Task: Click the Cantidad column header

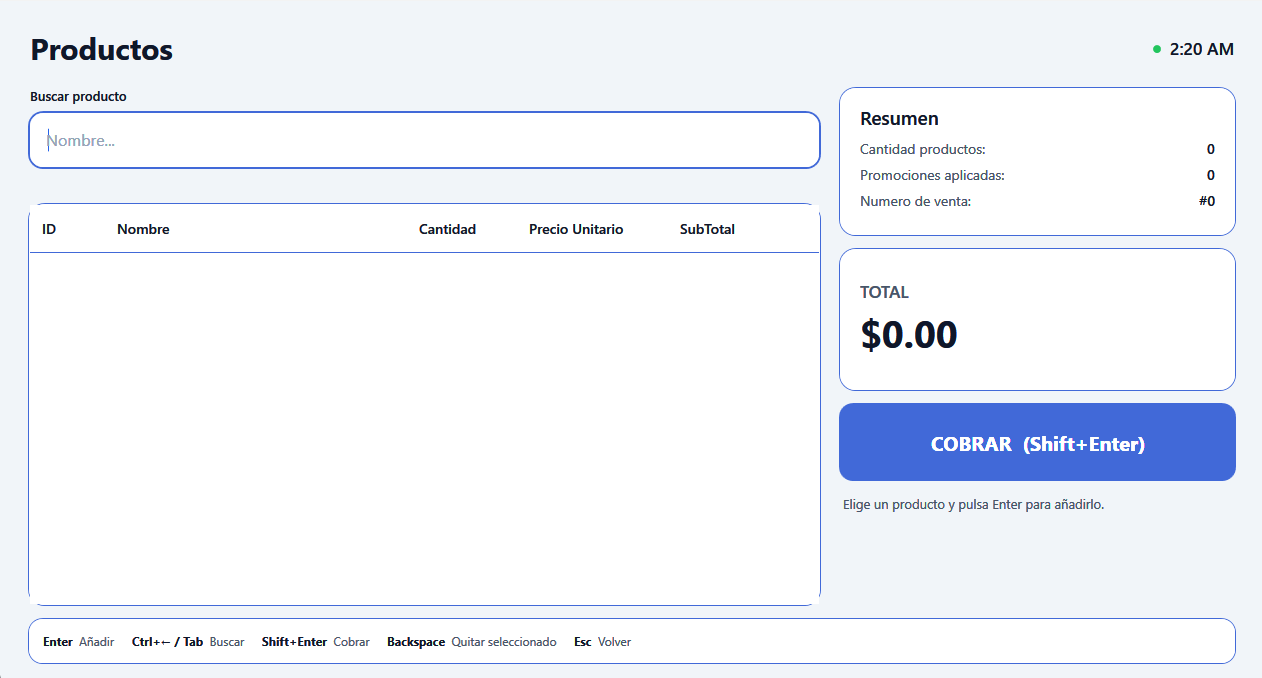Action: coord(447,229)
